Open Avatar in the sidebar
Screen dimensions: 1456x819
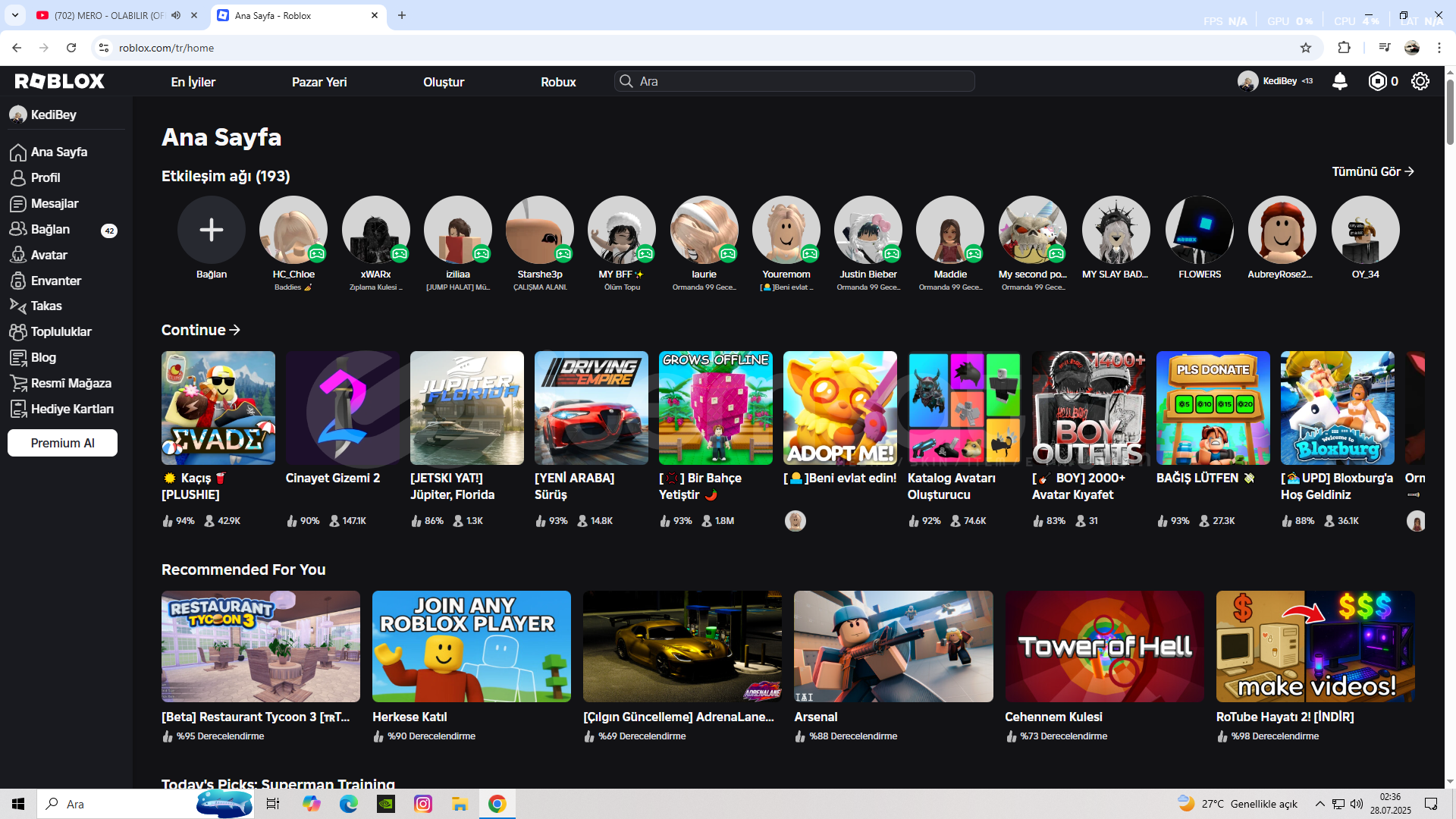(49, 255)
